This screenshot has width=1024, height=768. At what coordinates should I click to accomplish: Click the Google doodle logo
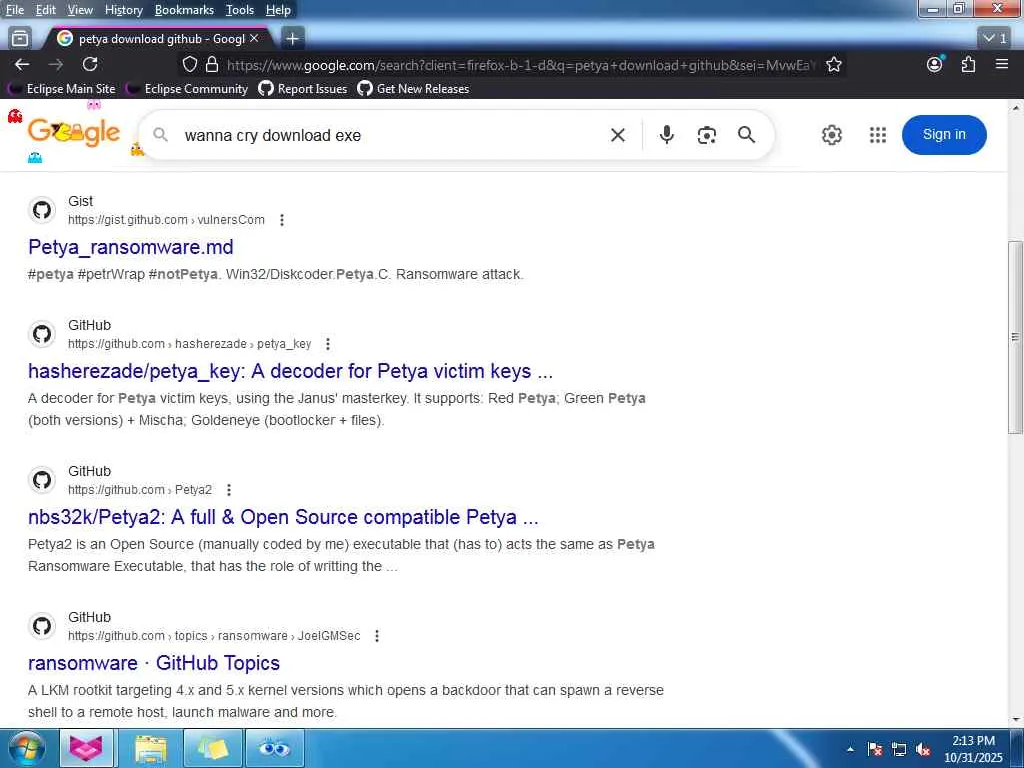point(74,133)
